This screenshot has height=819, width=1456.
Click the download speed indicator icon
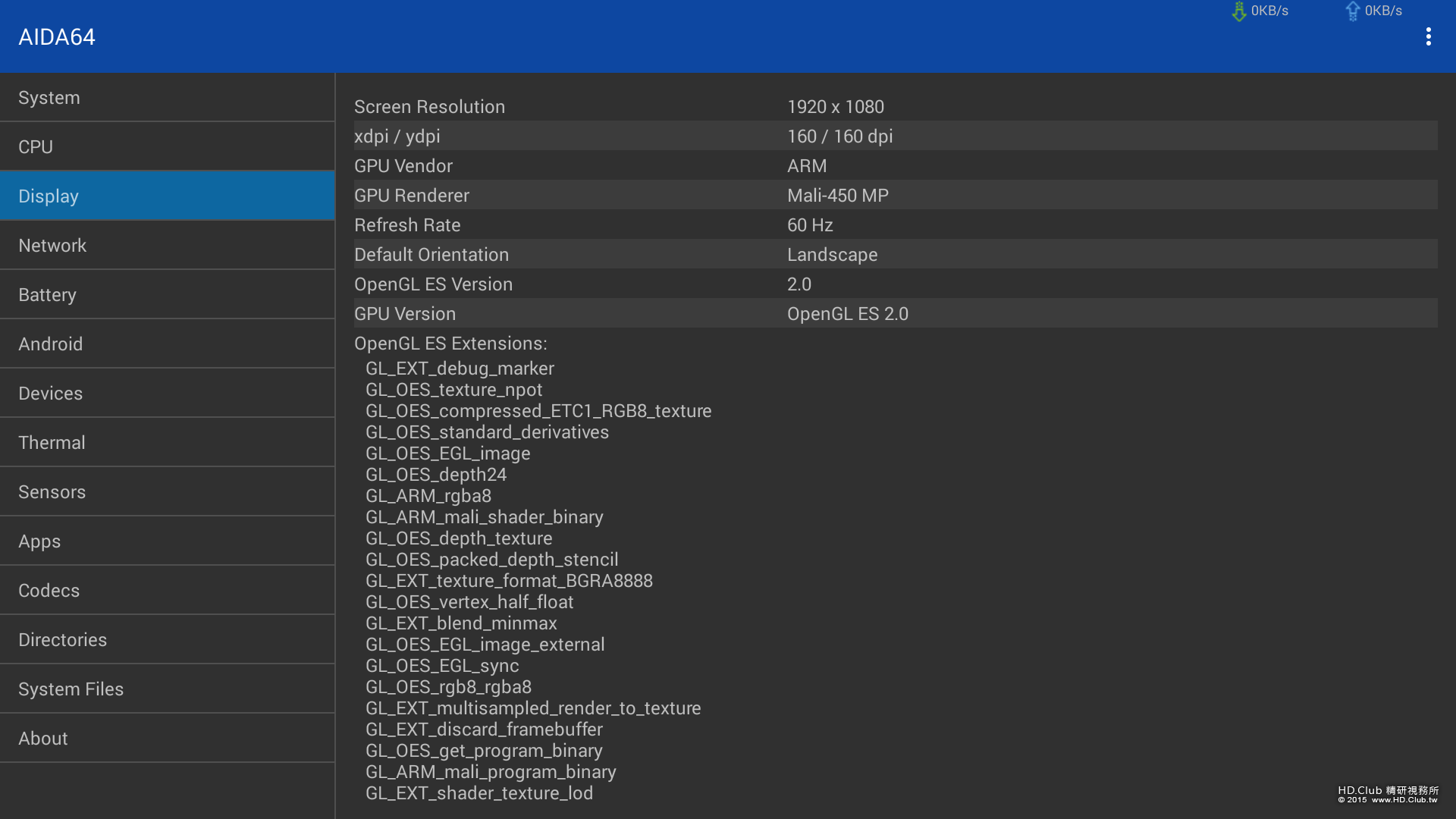tap(1239, 11)
